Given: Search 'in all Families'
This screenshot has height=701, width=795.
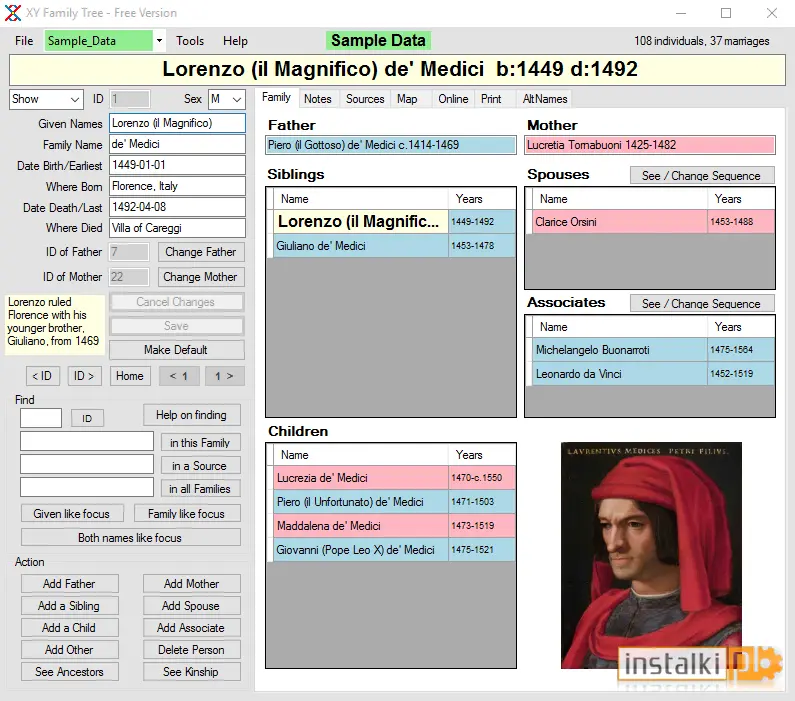Looking at the screenshot, I should point(200,489).
